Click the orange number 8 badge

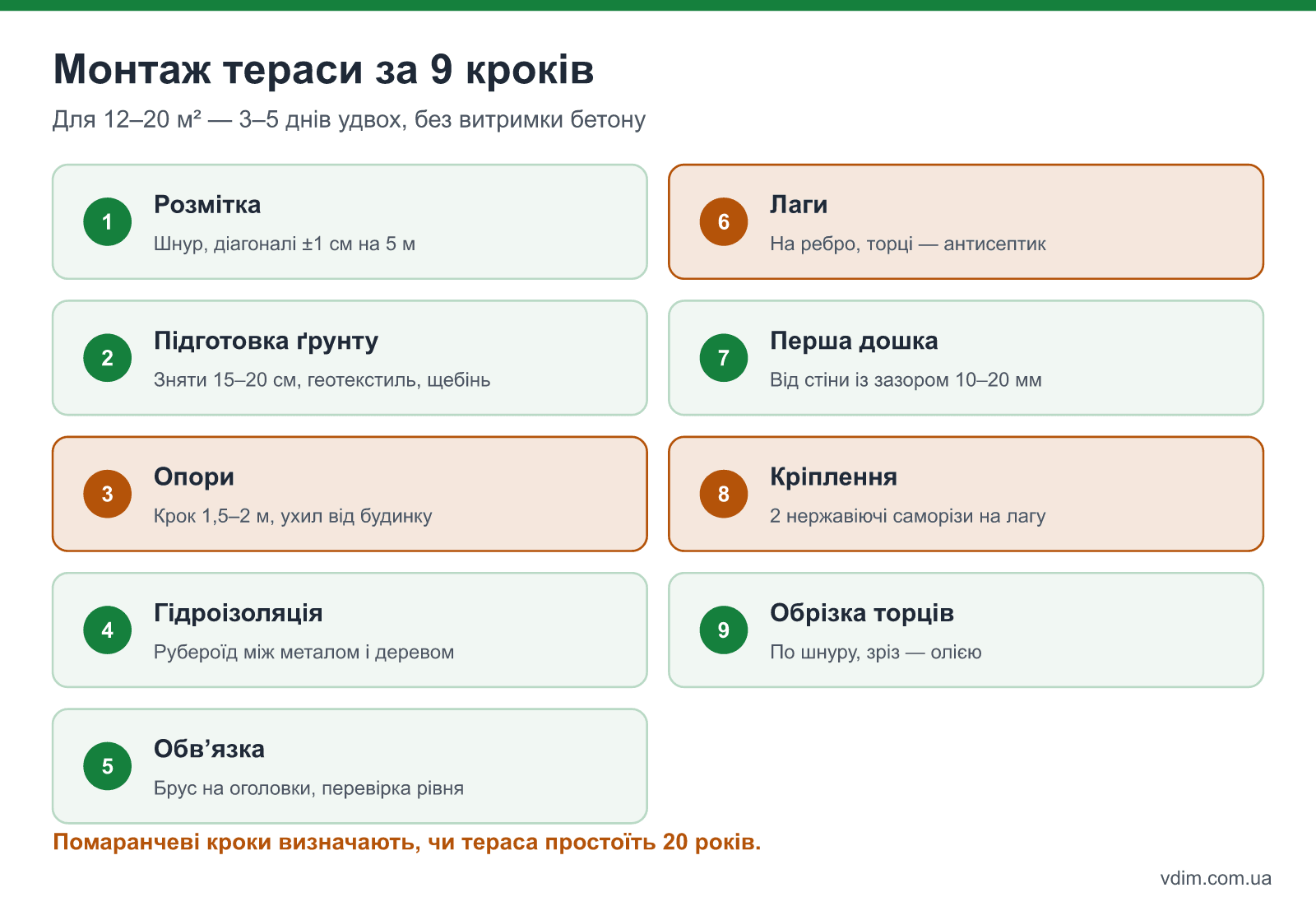pos(724,494)
